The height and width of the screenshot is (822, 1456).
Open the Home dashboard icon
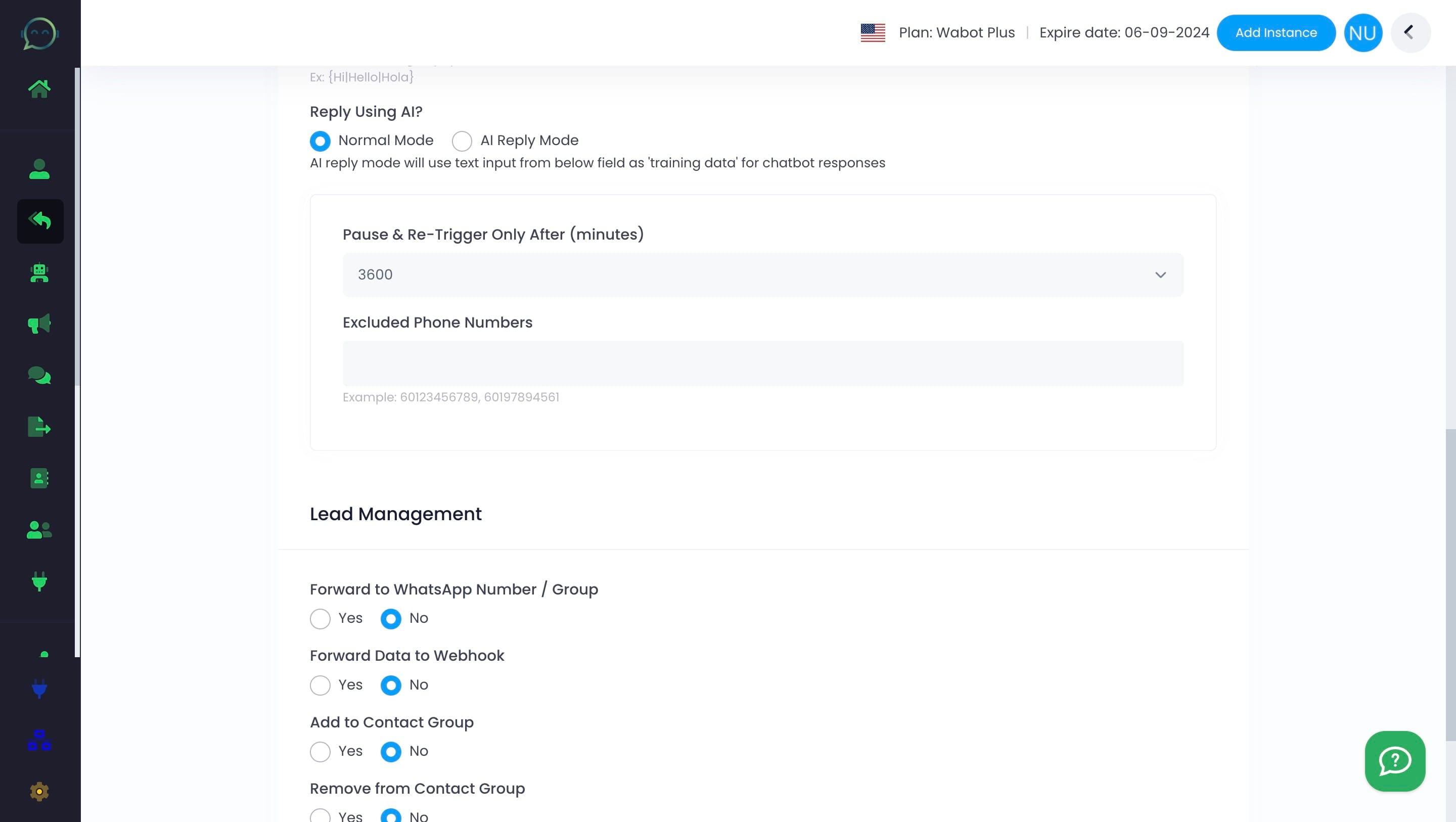pyautogui.click(x=39, y=87)
